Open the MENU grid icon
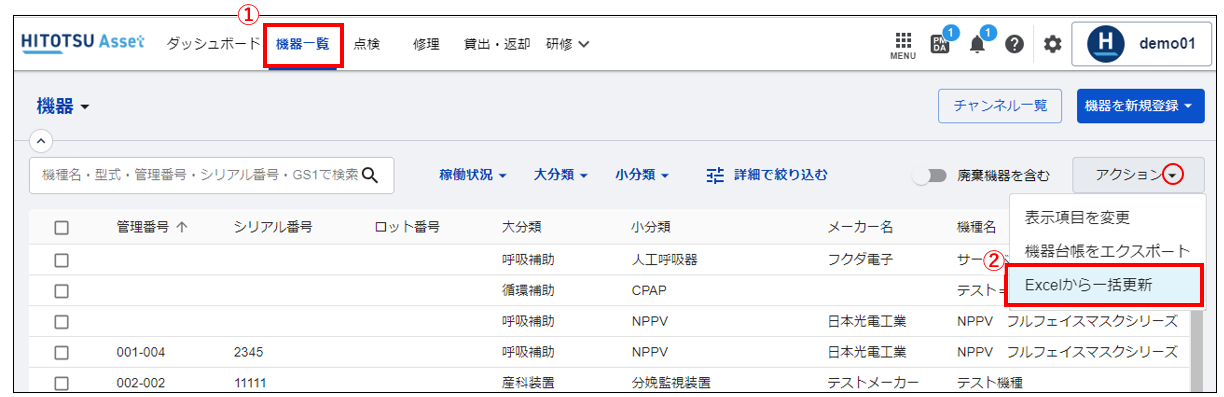Screen dimensions: 1224x397 pos(903,45)
